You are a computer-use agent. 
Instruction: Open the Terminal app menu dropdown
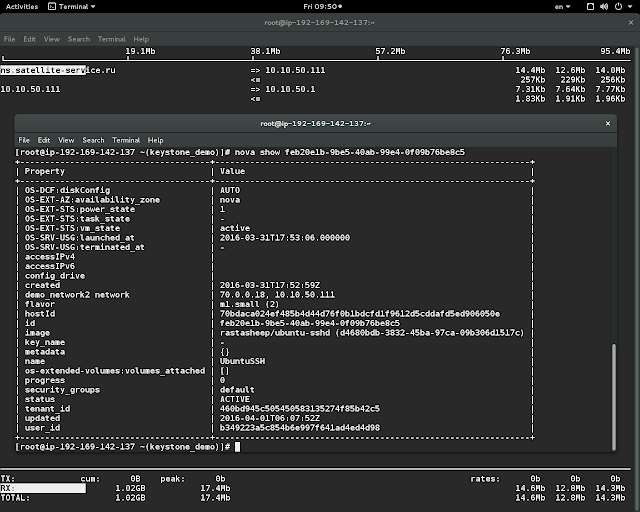(x=71, y=7)
